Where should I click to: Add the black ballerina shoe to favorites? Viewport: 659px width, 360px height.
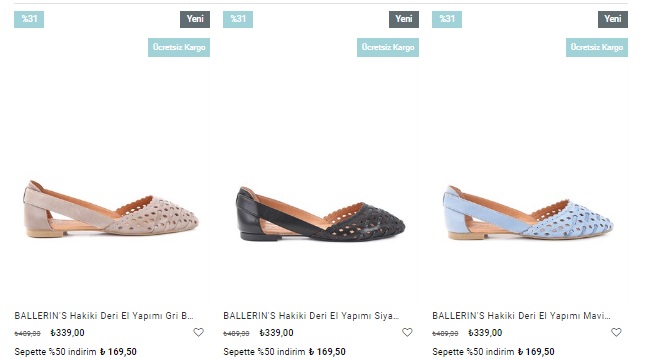407,332
